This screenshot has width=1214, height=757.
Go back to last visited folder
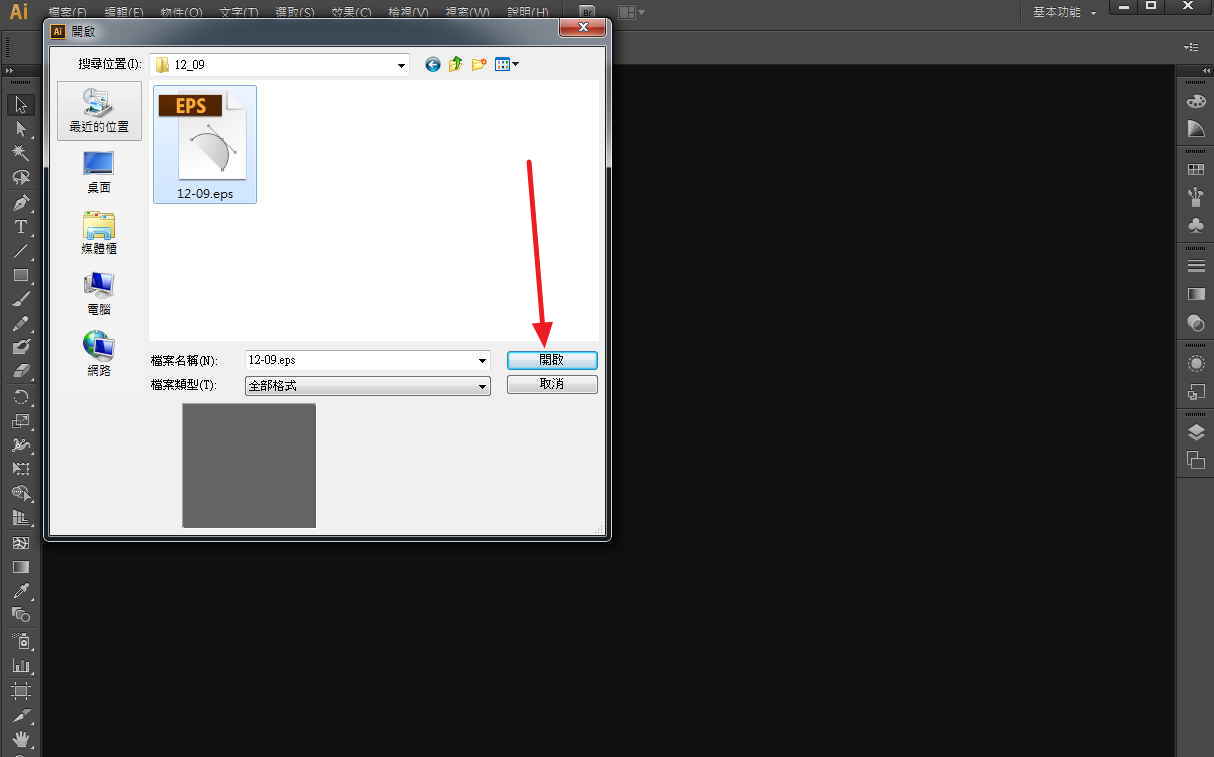pyautogui.click(x=432, y=64)
